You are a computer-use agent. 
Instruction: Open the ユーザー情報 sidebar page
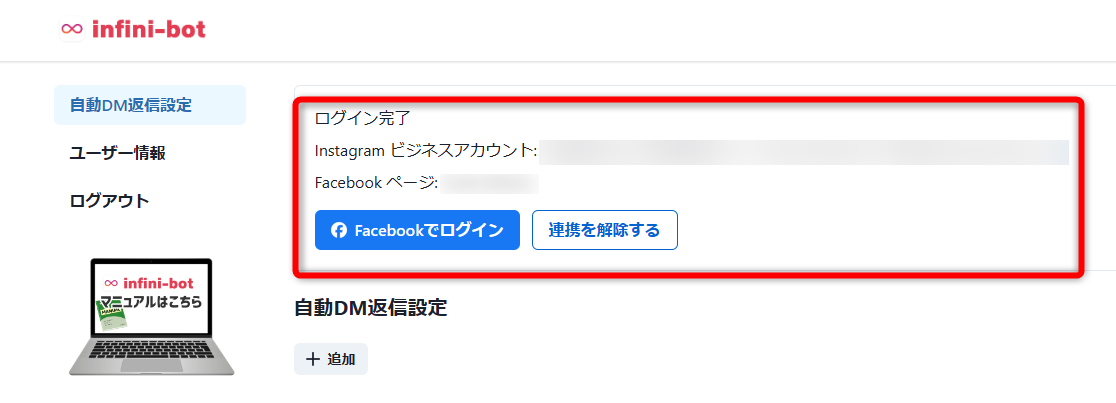tap(118, 153)
